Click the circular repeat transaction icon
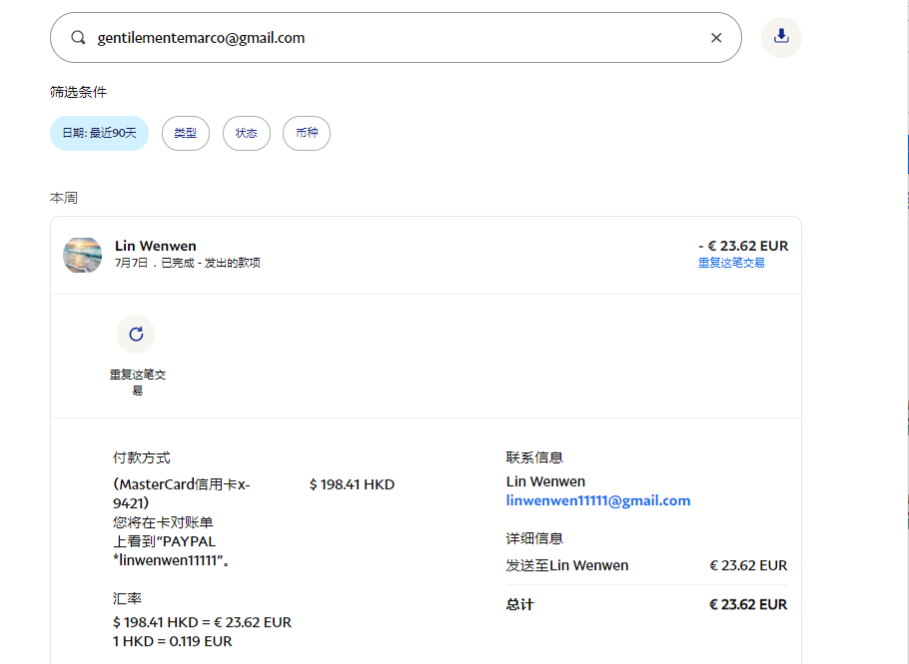Image resolution: width=909 pixels, height=664 pixels. tap(136, 334)
